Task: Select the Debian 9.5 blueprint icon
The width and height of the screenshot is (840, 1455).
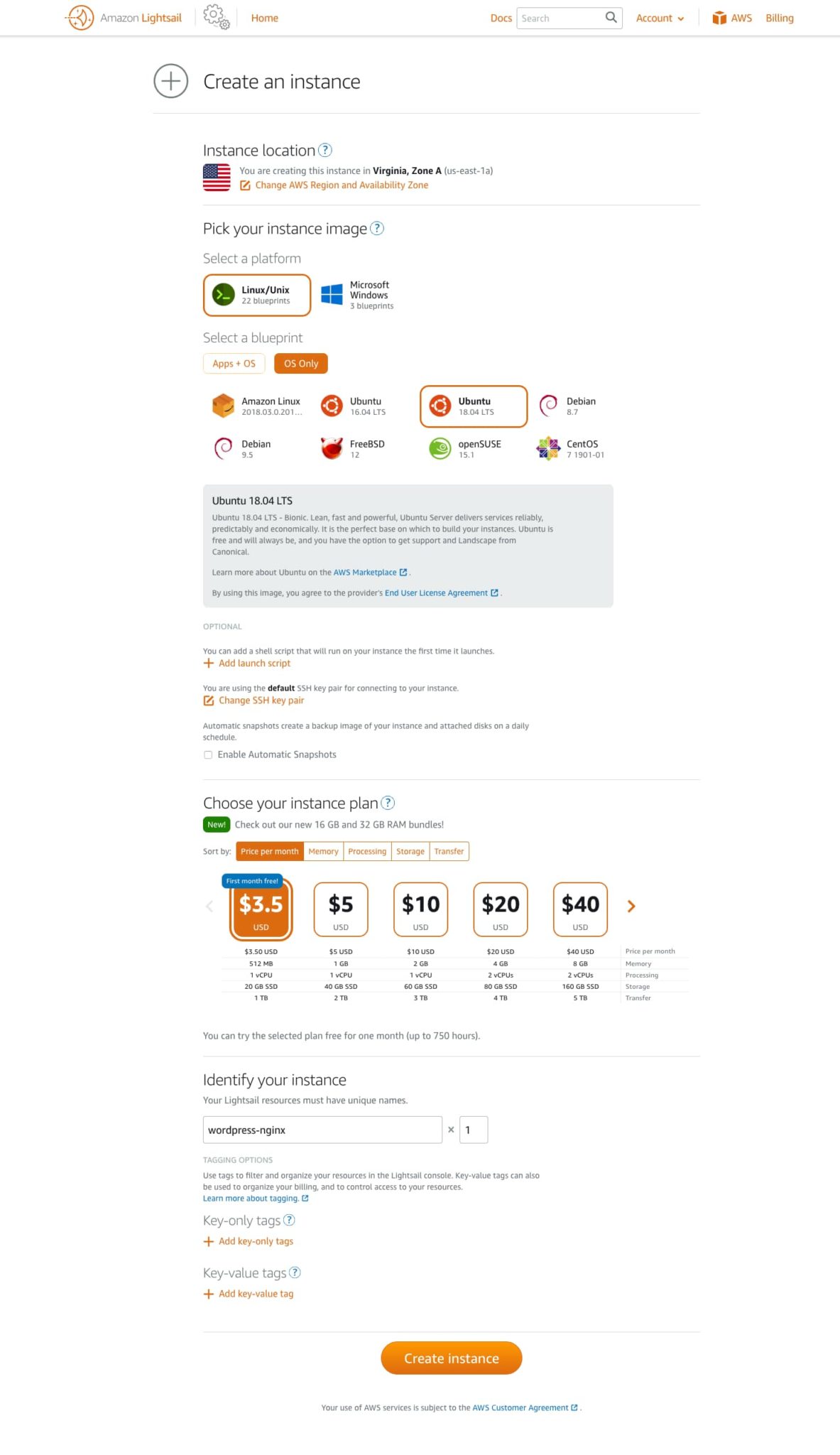Action: 223,448
